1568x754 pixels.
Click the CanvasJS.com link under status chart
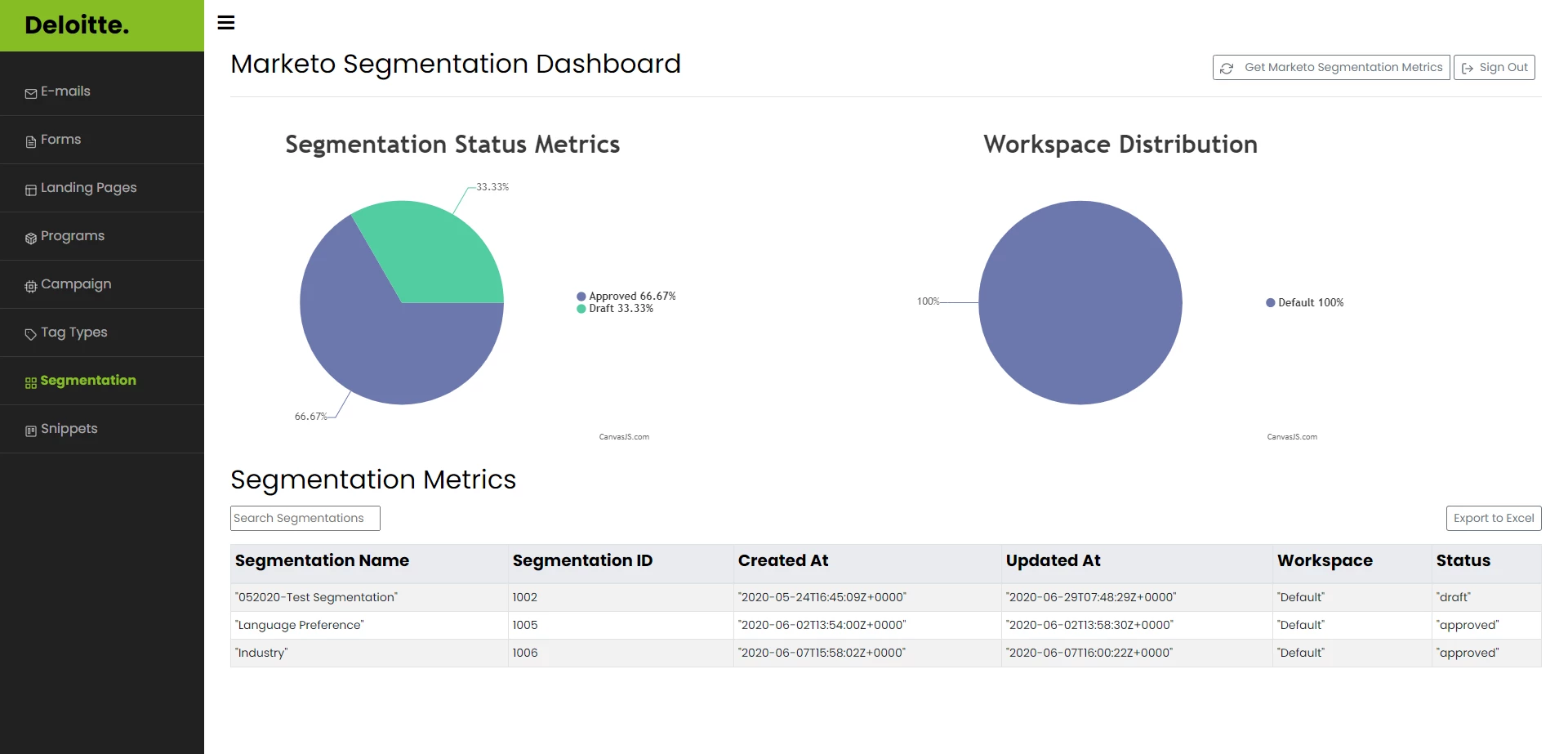624,437
